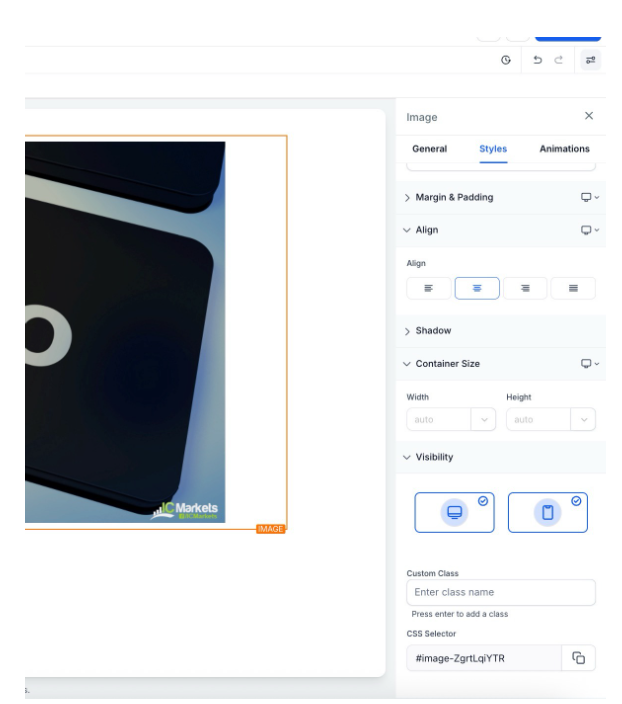Click the redo arrow icon
The image size is (622, 704).
558,60
